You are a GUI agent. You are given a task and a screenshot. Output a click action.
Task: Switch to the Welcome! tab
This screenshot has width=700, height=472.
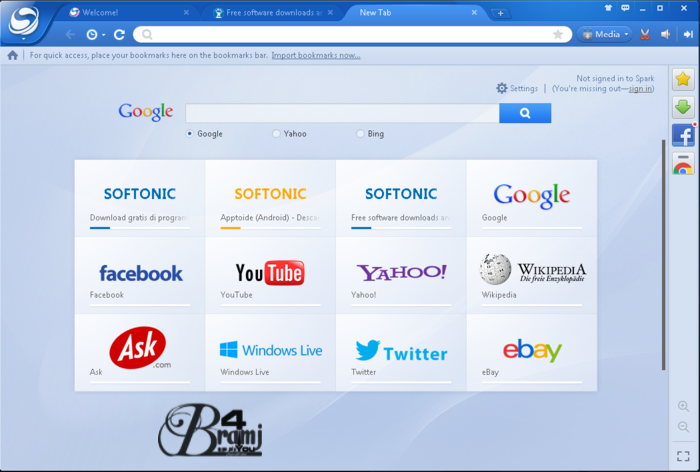(129, 13)
